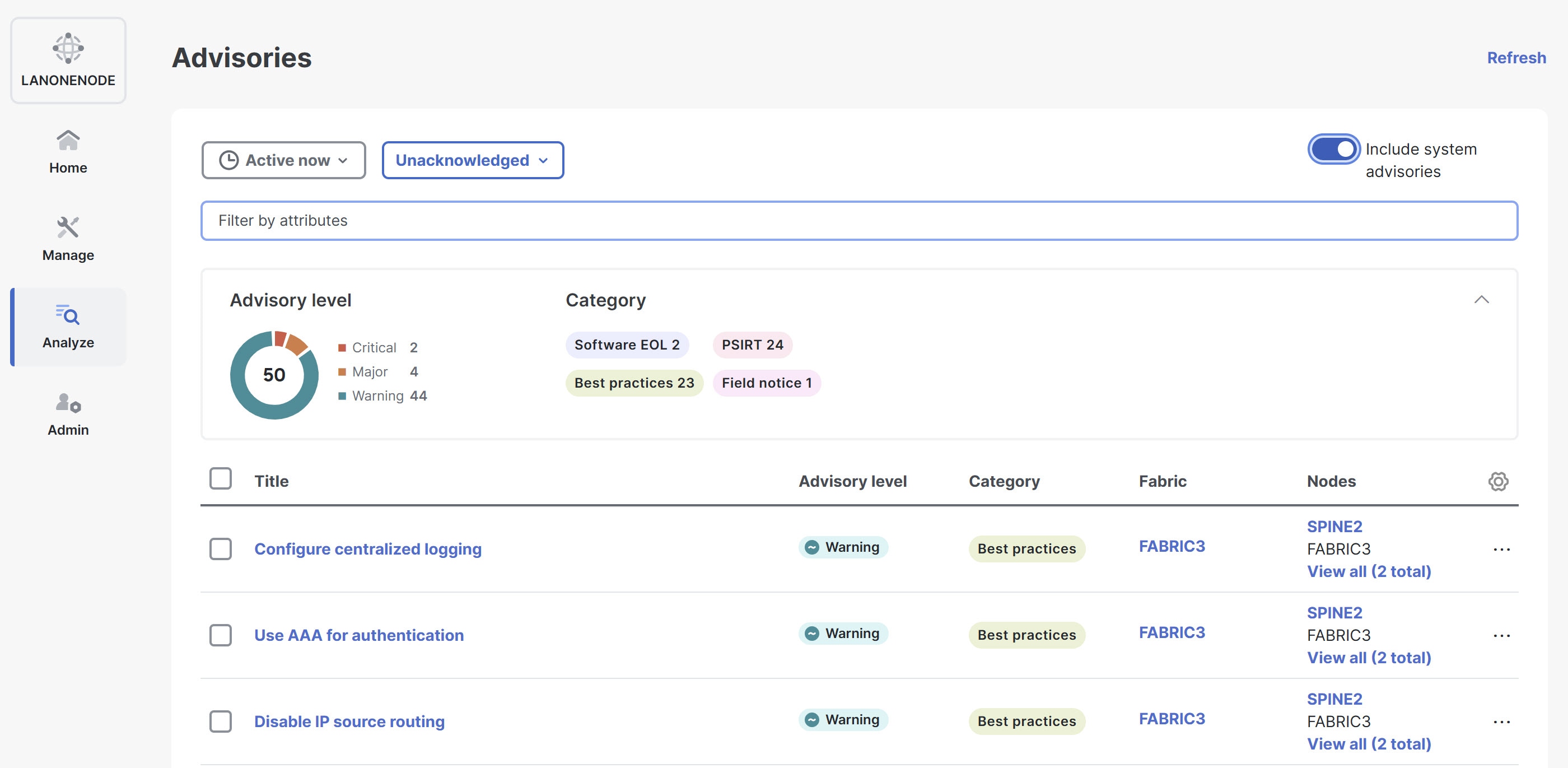The height and width of the screenshot is (768, 1568).
Task: Click the clock icon in Active now
Action: click(228, 160)
